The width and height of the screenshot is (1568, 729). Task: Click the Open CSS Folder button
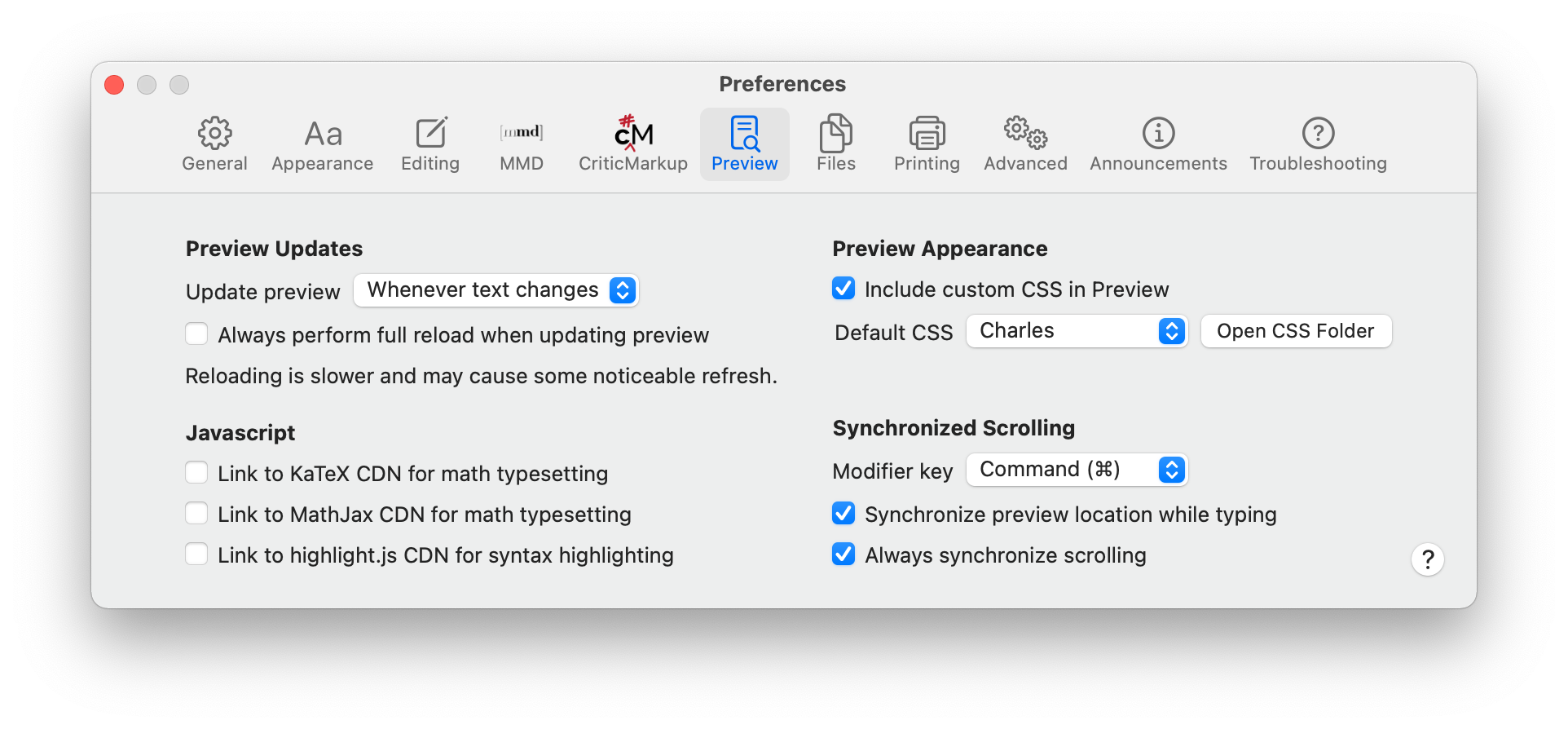(x=1296, y=331)
